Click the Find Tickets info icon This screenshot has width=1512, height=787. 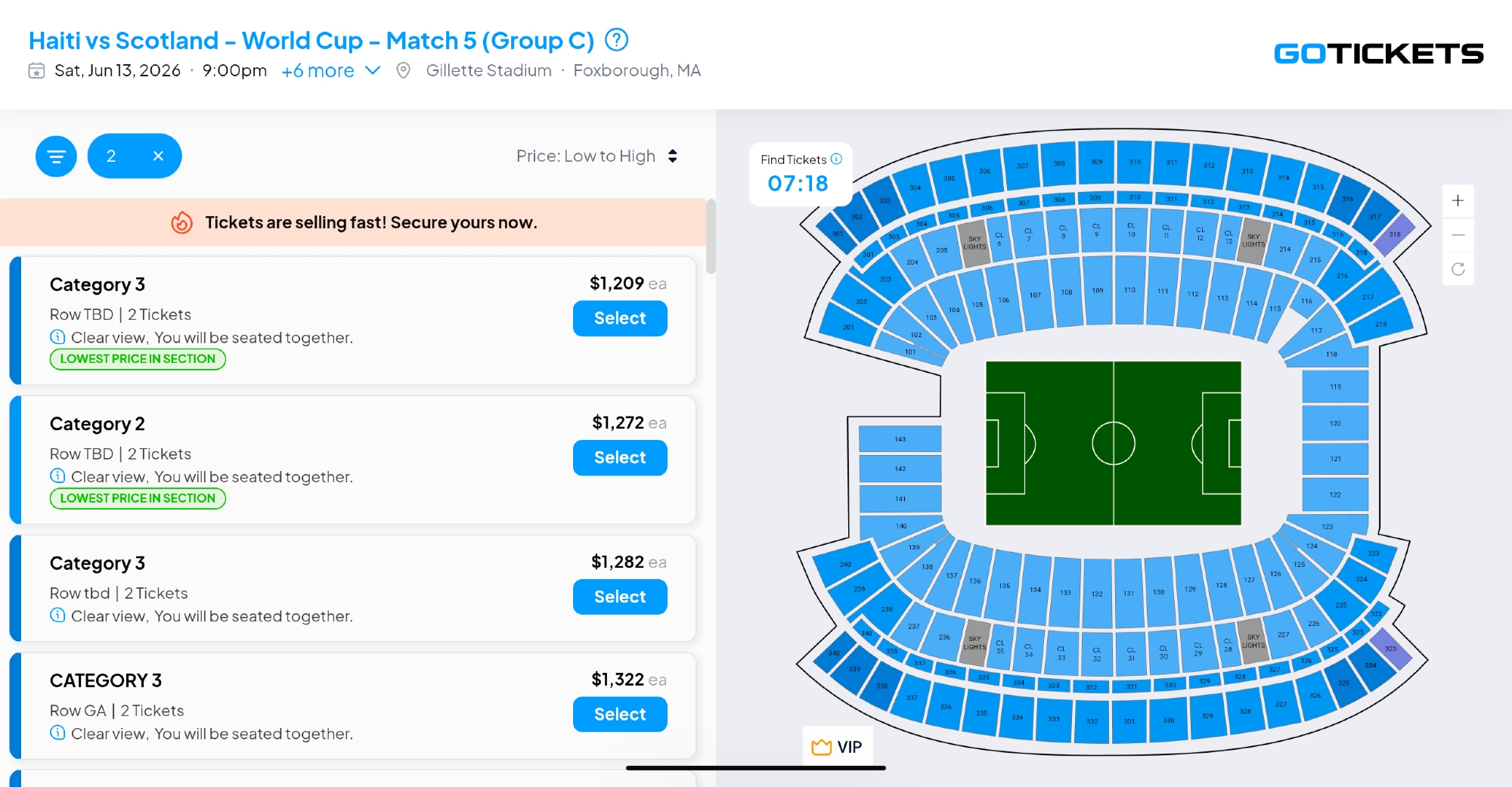coord(836,160)
